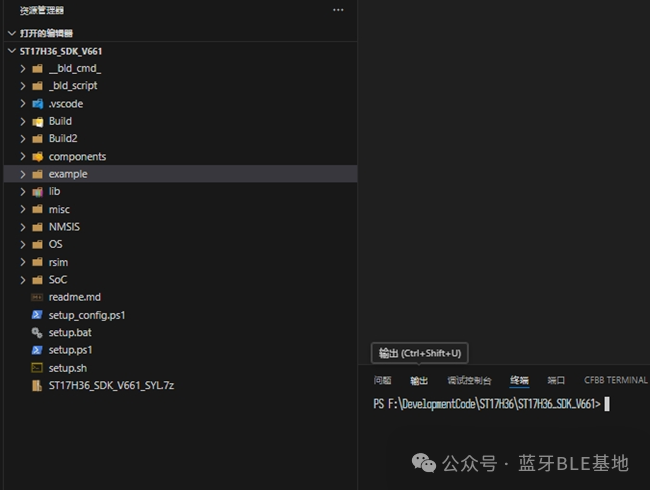Screen dimensions: 650x490
Task: Click the Build folder icon
Action: (37, 121)
